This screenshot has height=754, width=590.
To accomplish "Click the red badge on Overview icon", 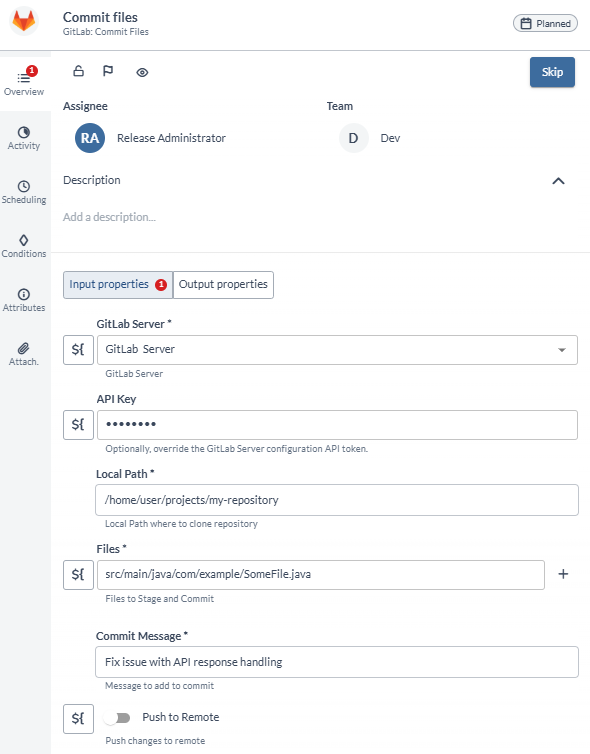I will (32, 71).
